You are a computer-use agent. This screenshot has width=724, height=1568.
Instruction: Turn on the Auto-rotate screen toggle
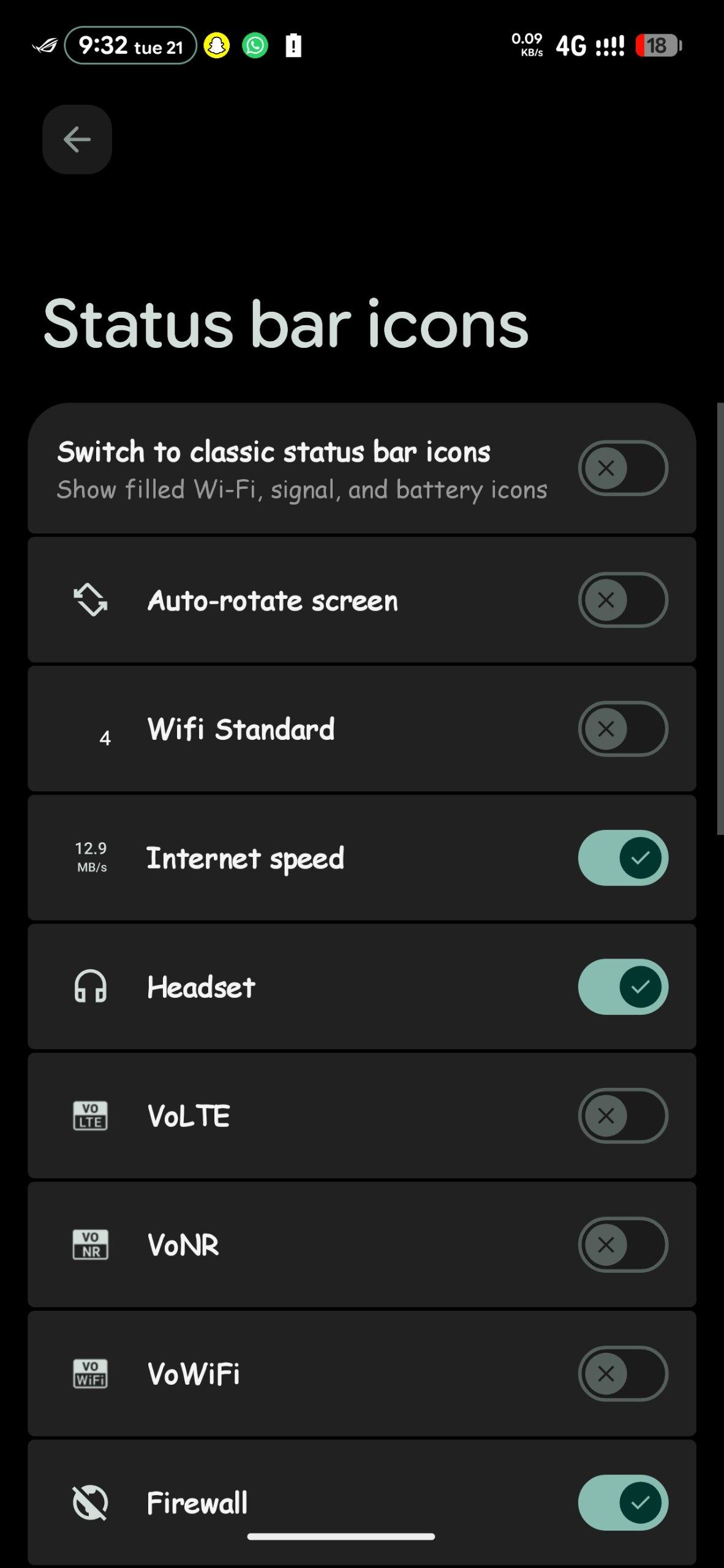(x=623, y=600)
